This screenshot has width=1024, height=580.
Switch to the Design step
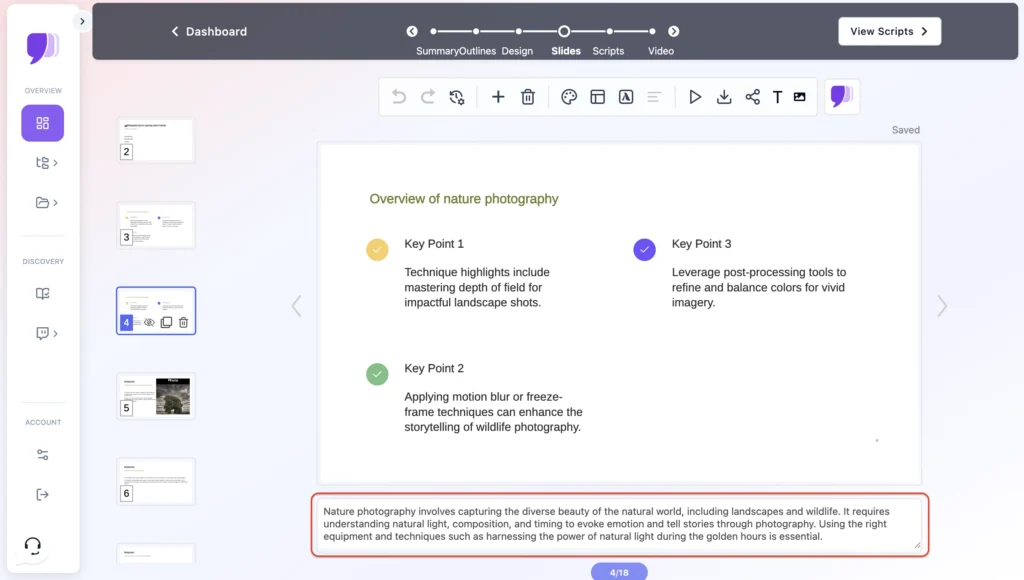(x=517, y=51)
